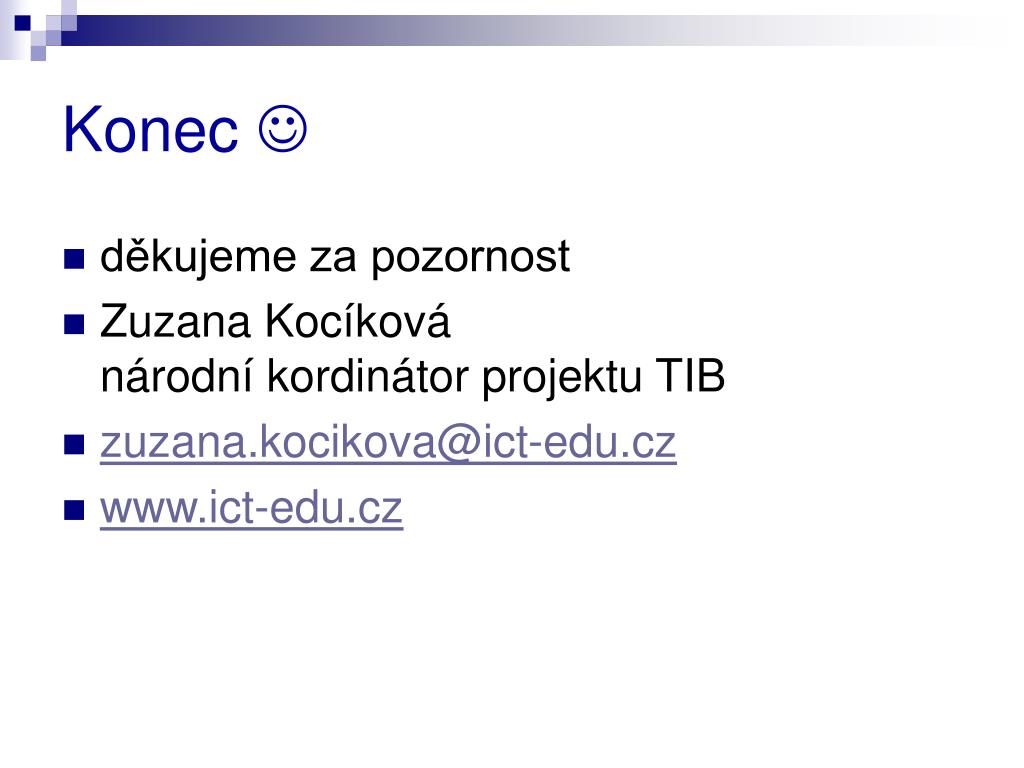Click the smiley face icon in the title
The width and height of the screenshot is (1024, 768).
(x=283, y=129)
